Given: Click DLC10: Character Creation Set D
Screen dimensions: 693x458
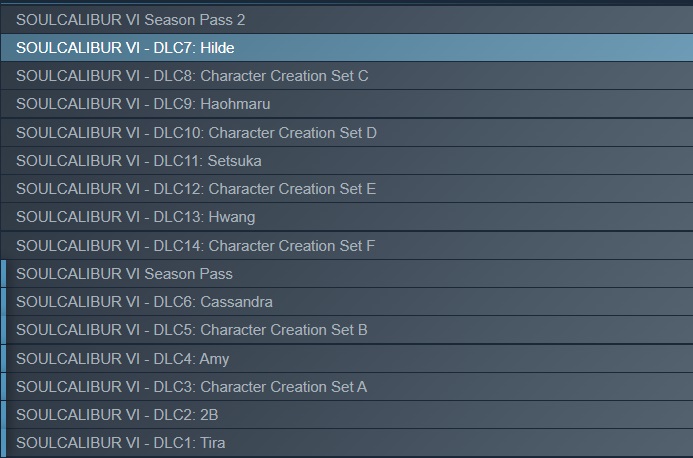Looking at the screenshot, I should 196,132.
